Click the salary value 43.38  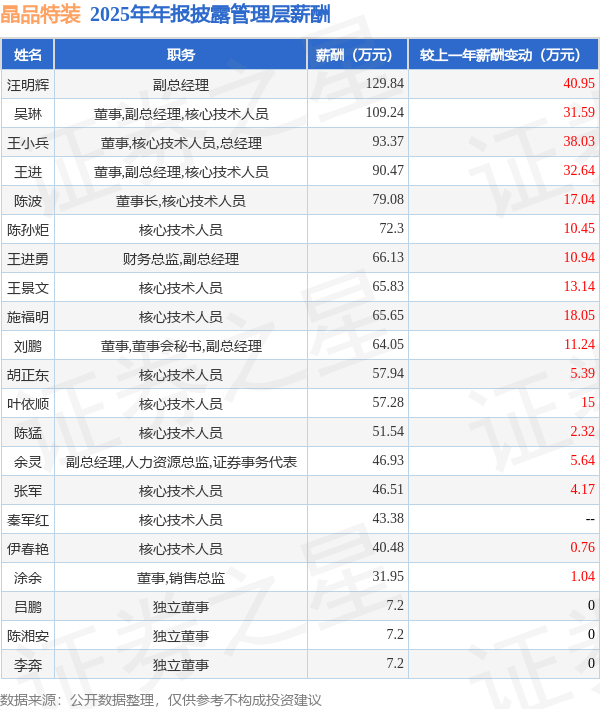pos(387,518)
